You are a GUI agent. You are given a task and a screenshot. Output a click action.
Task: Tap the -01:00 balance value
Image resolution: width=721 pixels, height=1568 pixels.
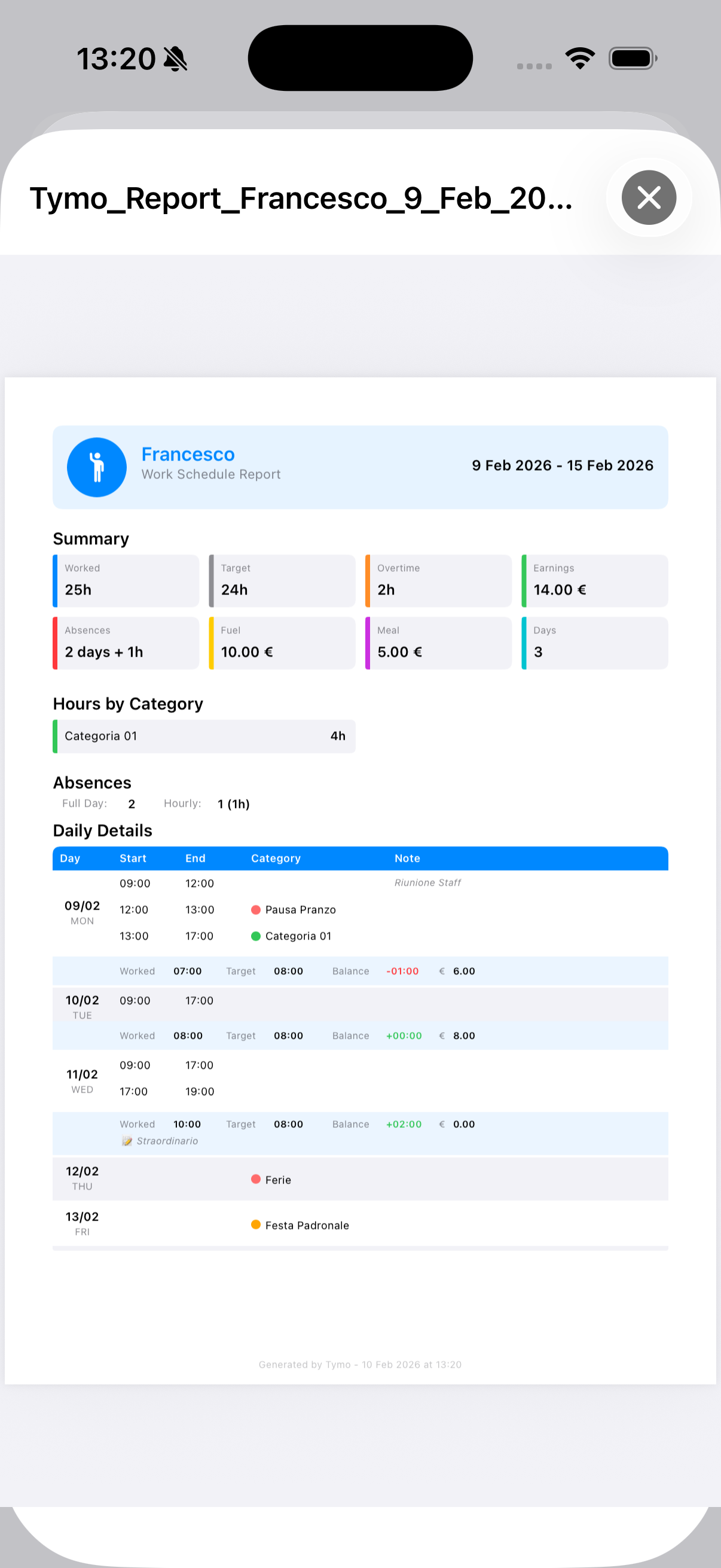click(402, 971)
